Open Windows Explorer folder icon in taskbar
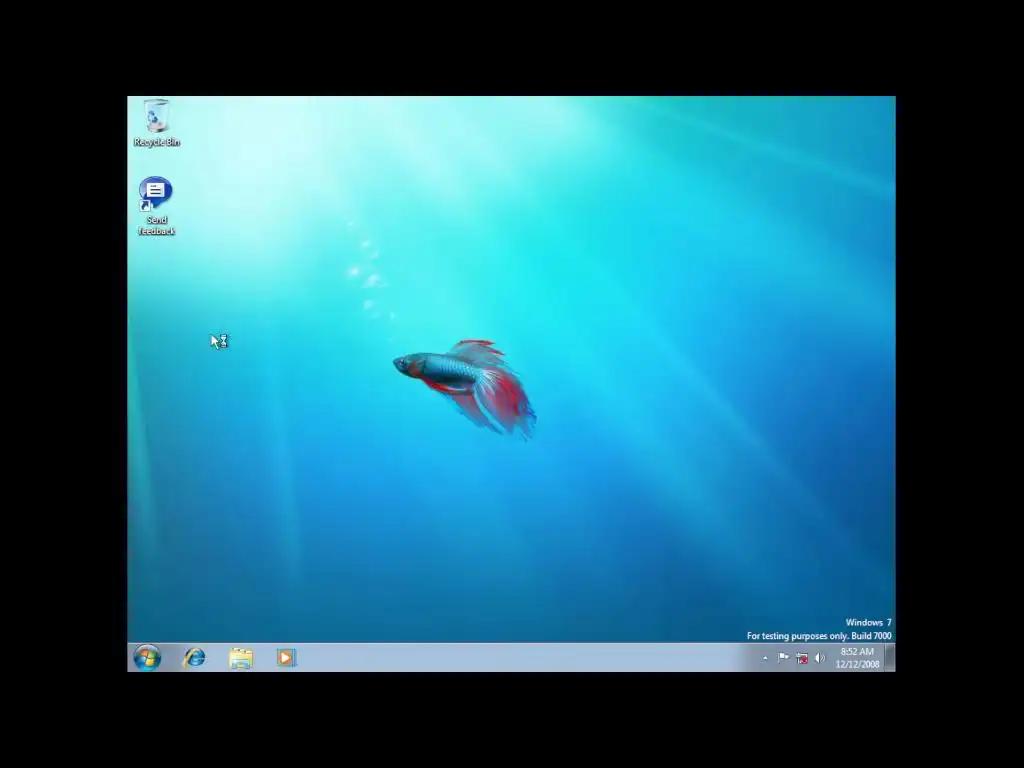 tap(240, 658)
